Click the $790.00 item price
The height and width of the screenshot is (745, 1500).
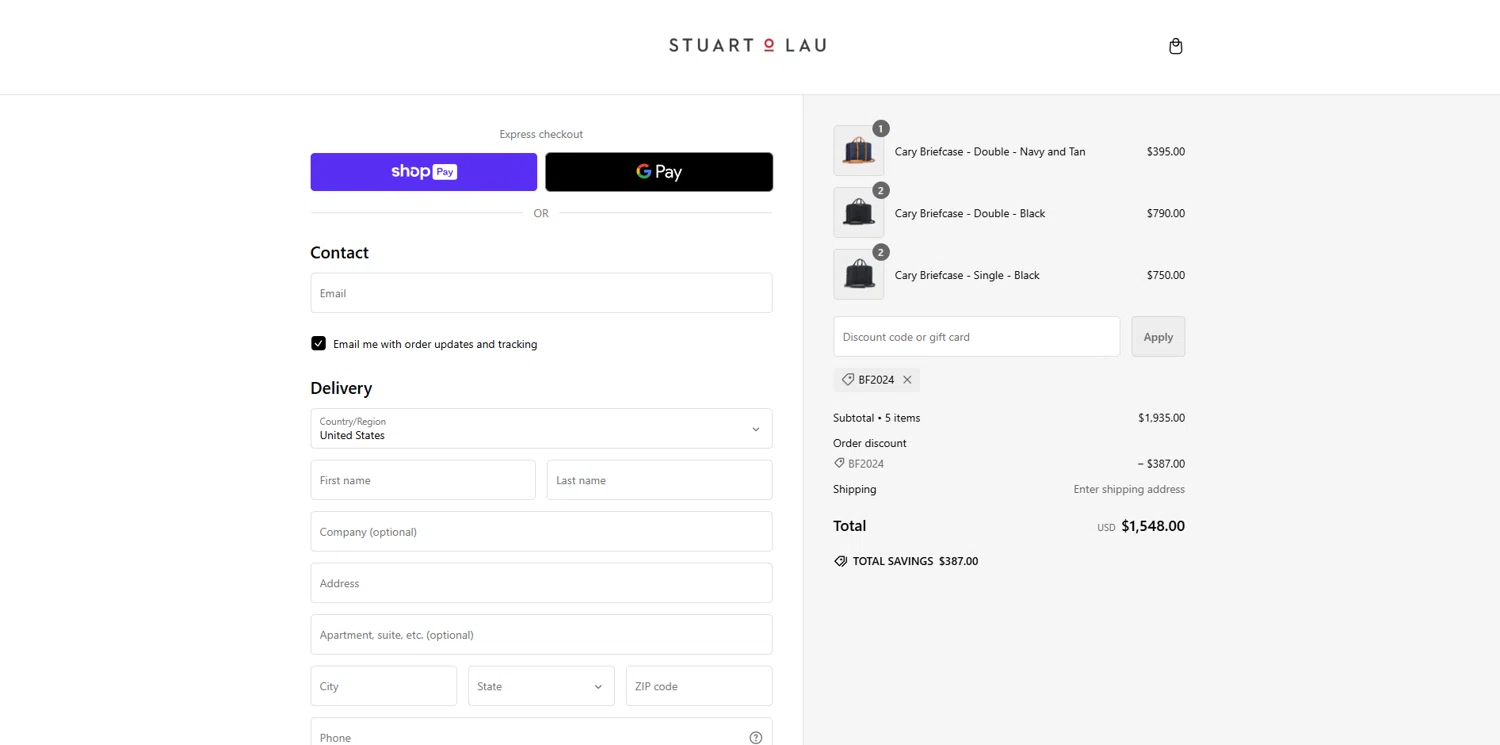pyautogui.click(x=1166, y=213)
